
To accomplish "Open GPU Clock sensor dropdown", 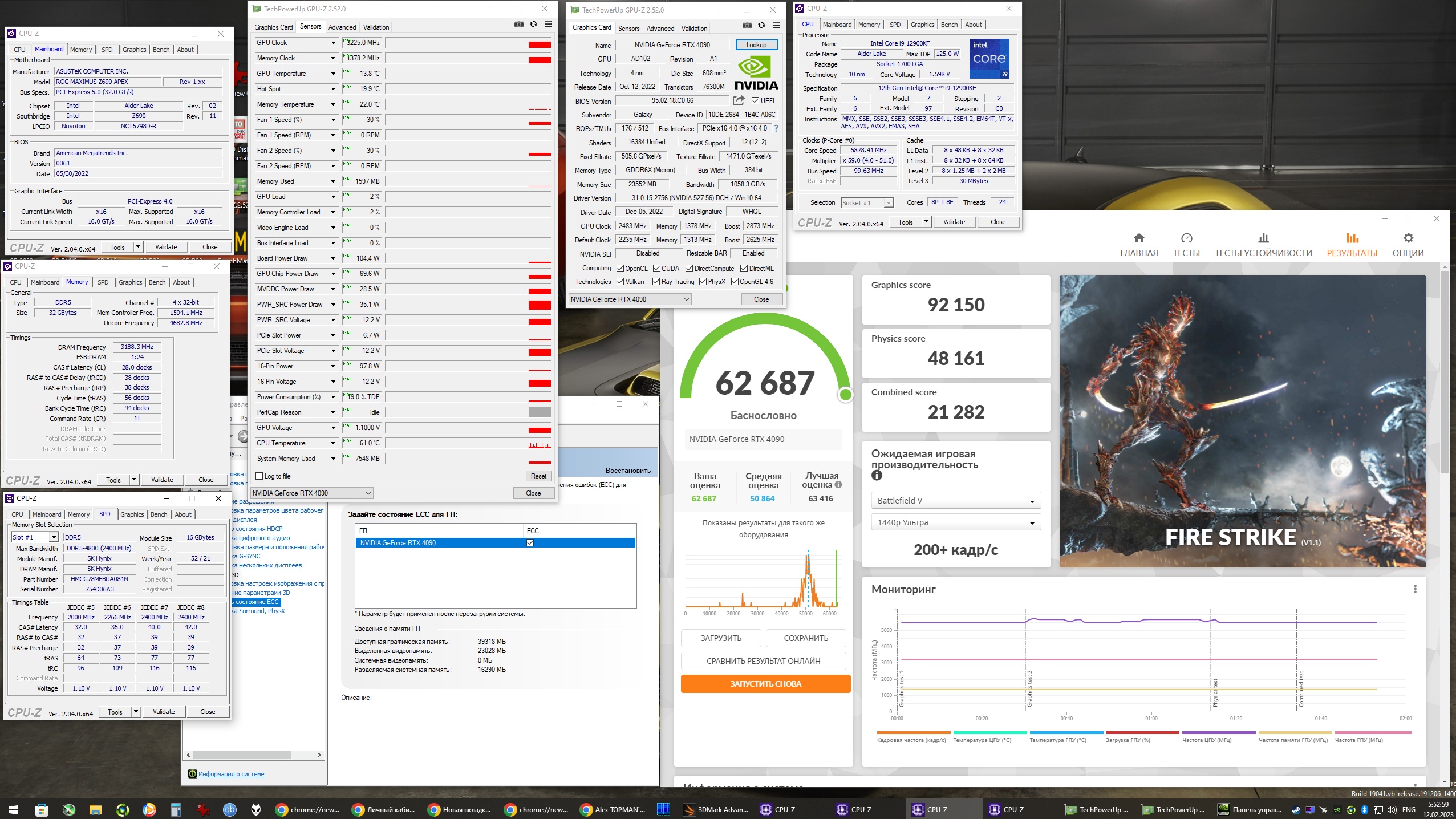I will pos(334,43).
